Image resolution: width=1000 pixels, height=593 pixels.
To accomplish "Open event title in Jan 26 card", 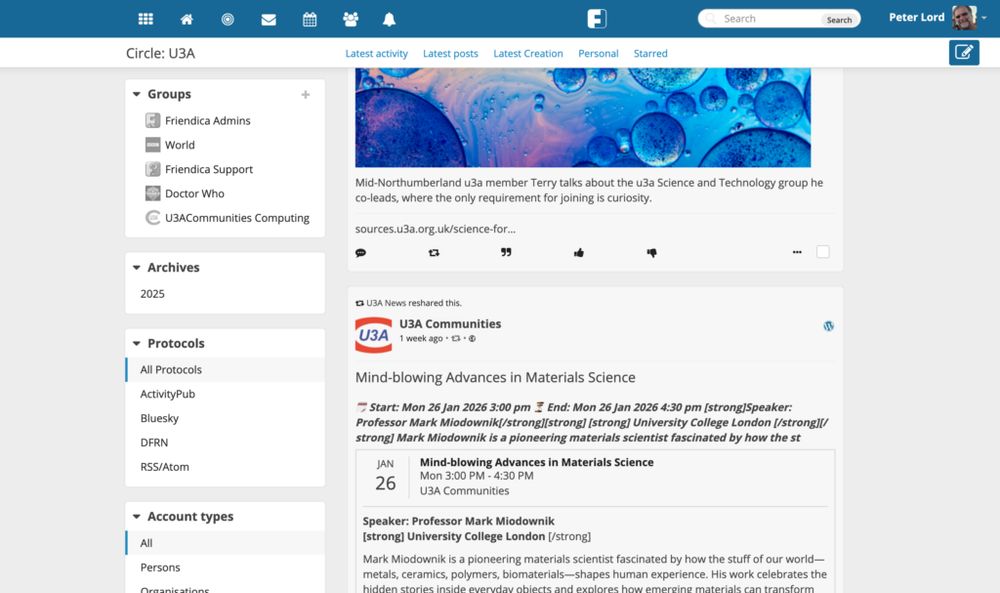I will [x=536, y=462].
